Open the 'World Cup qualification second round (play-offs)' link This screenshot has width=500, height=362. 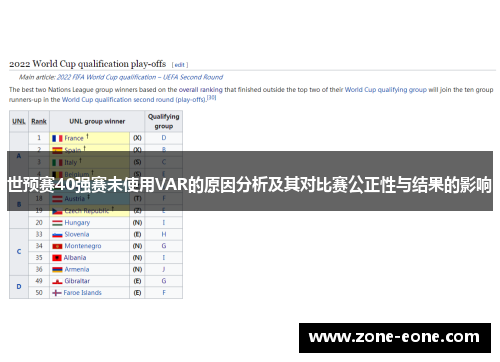(134, 100)
